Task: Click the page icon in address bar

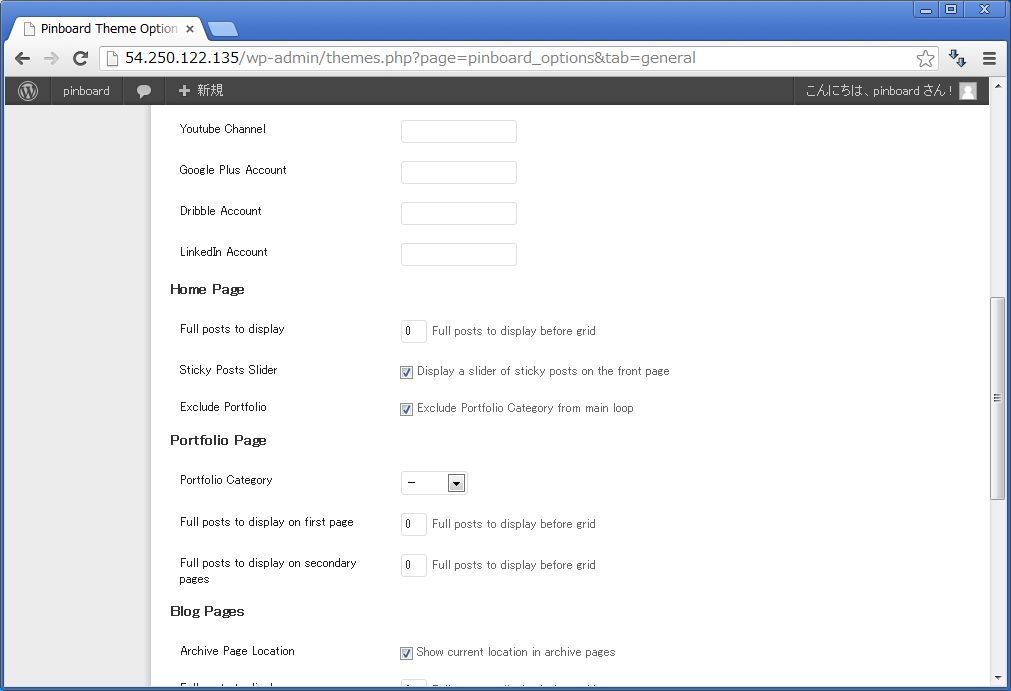Action: point(112,59)
